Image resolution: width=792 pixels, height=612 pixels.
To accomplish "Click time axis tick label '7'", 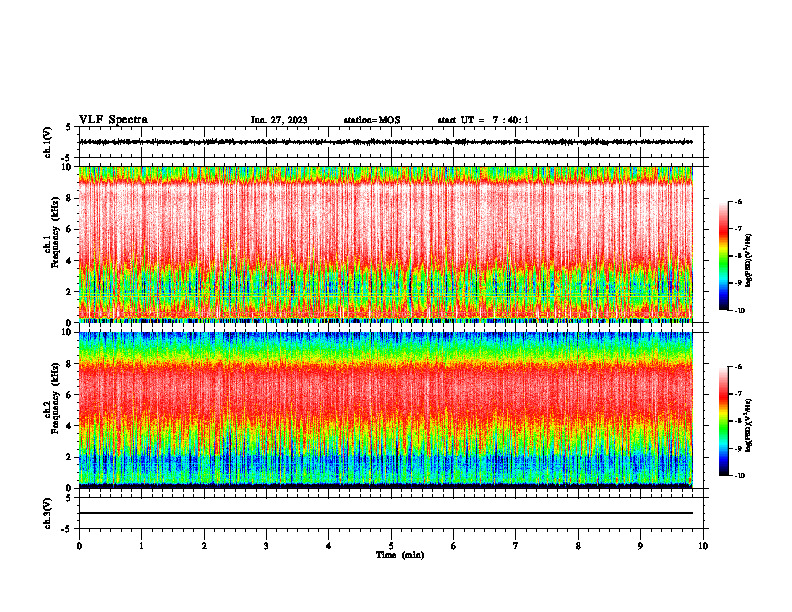I will point(516,546).
